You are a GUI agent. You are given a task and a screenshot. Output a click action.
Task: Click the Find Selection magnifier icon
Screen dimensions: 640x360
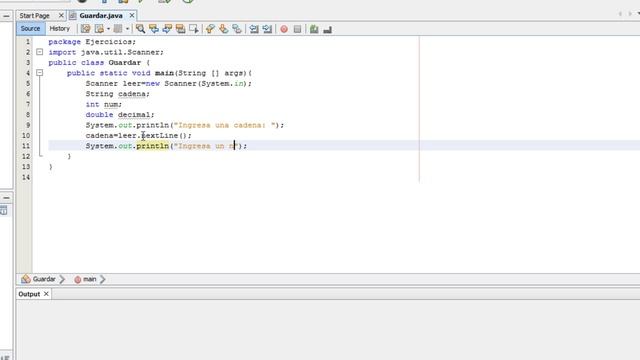(x=140, y=29)
